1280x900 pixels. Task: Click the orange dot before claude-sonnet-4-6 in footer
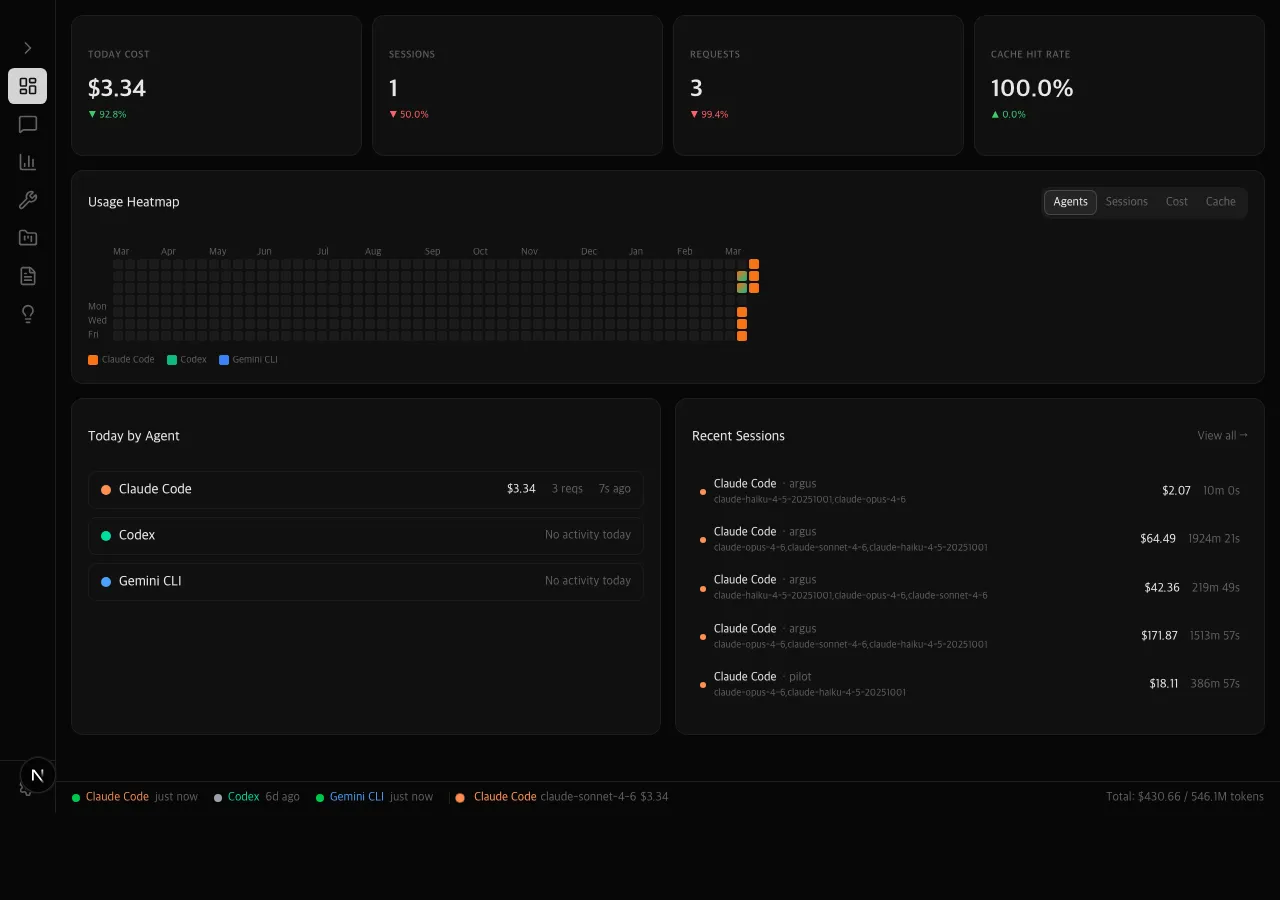[x=460, y=798]
